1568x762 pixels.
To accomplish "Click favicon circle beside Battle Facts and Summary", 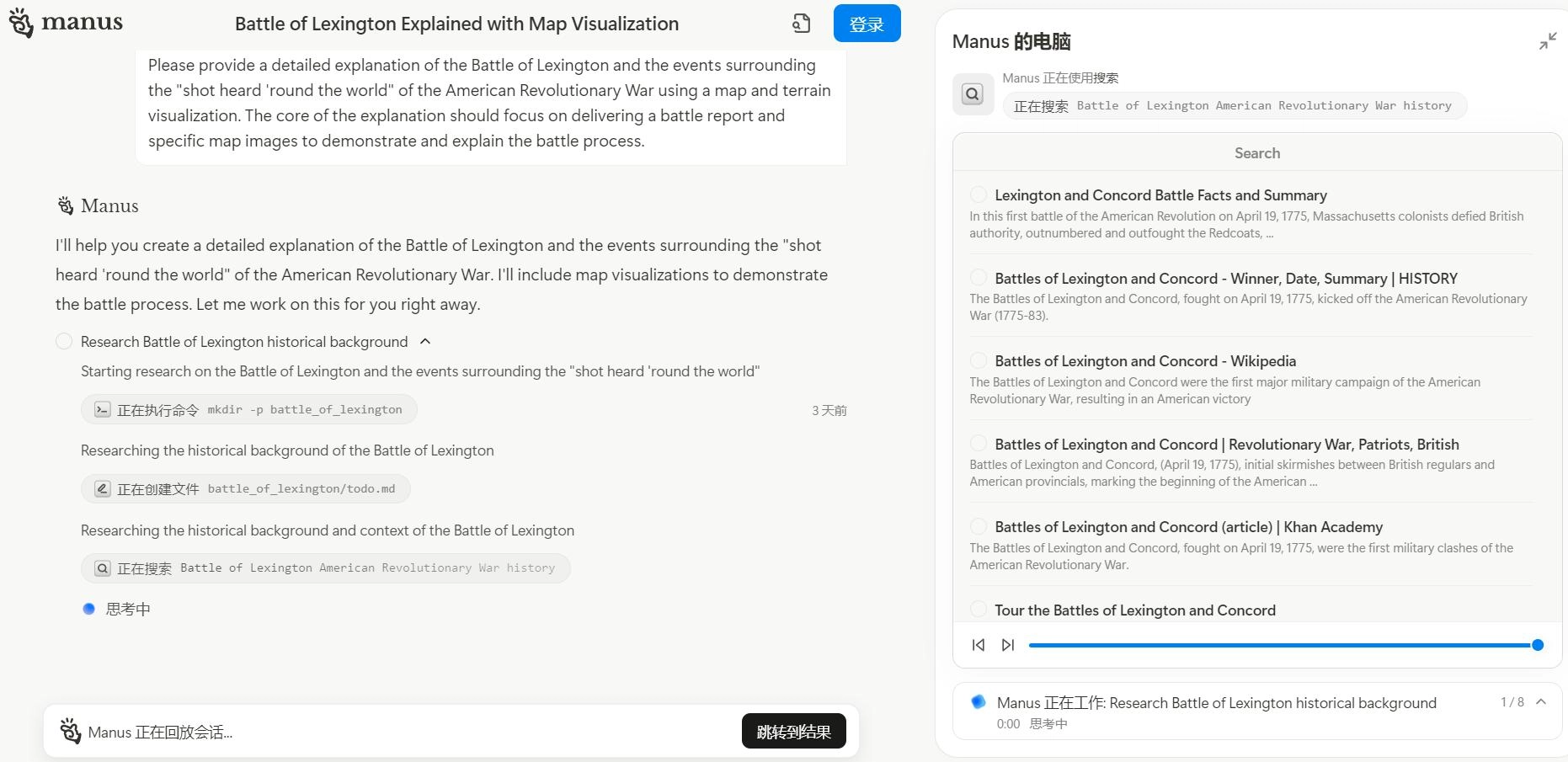I will coord(978,194).
